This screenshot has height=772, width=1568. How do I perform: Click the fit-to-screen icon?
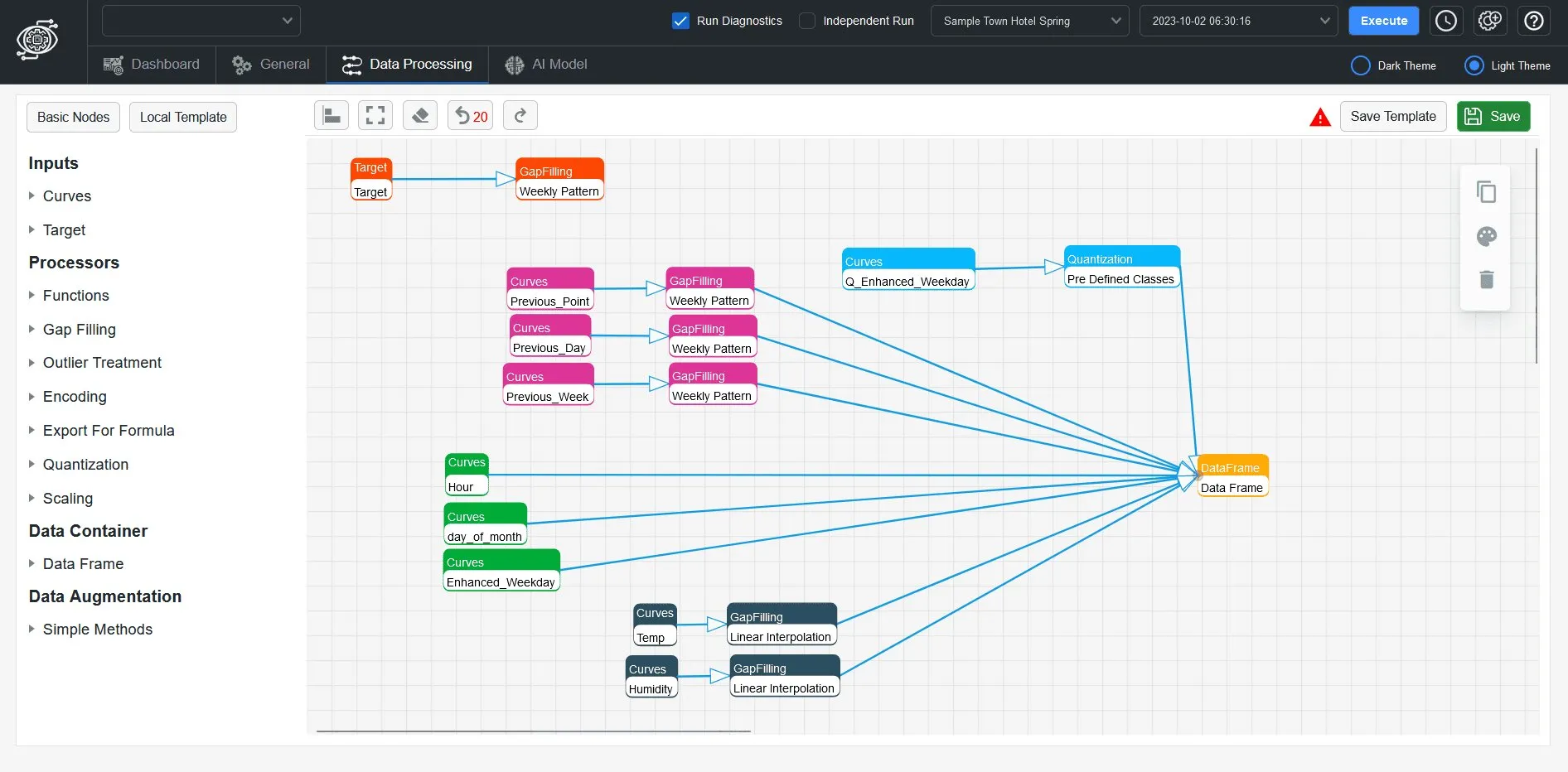375,116
